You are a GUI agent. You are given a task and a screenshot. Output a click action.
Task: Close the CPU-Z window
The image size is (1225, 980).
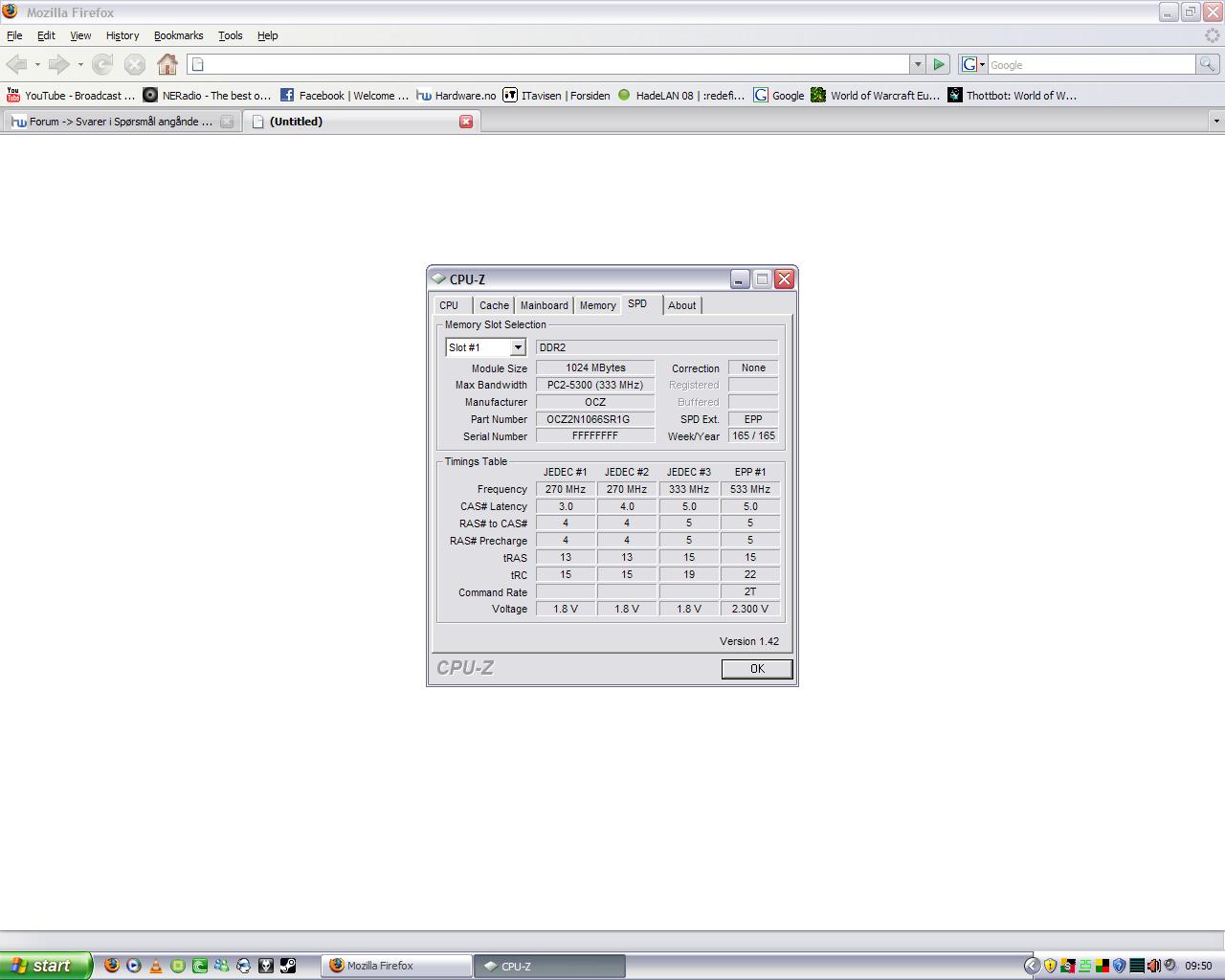pos(784,278)
